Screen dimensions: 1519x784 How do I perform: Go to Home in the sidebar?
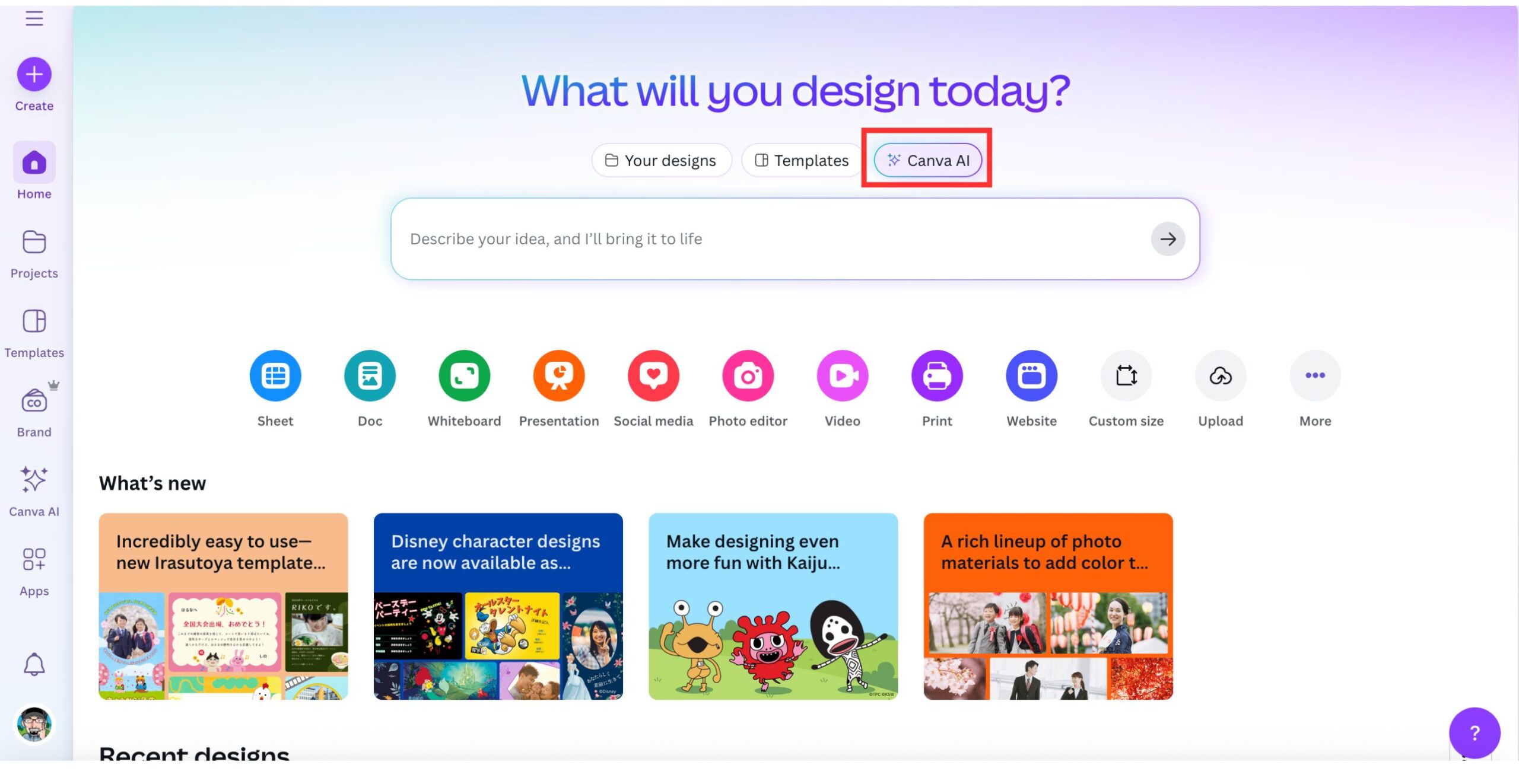(34, 171)
